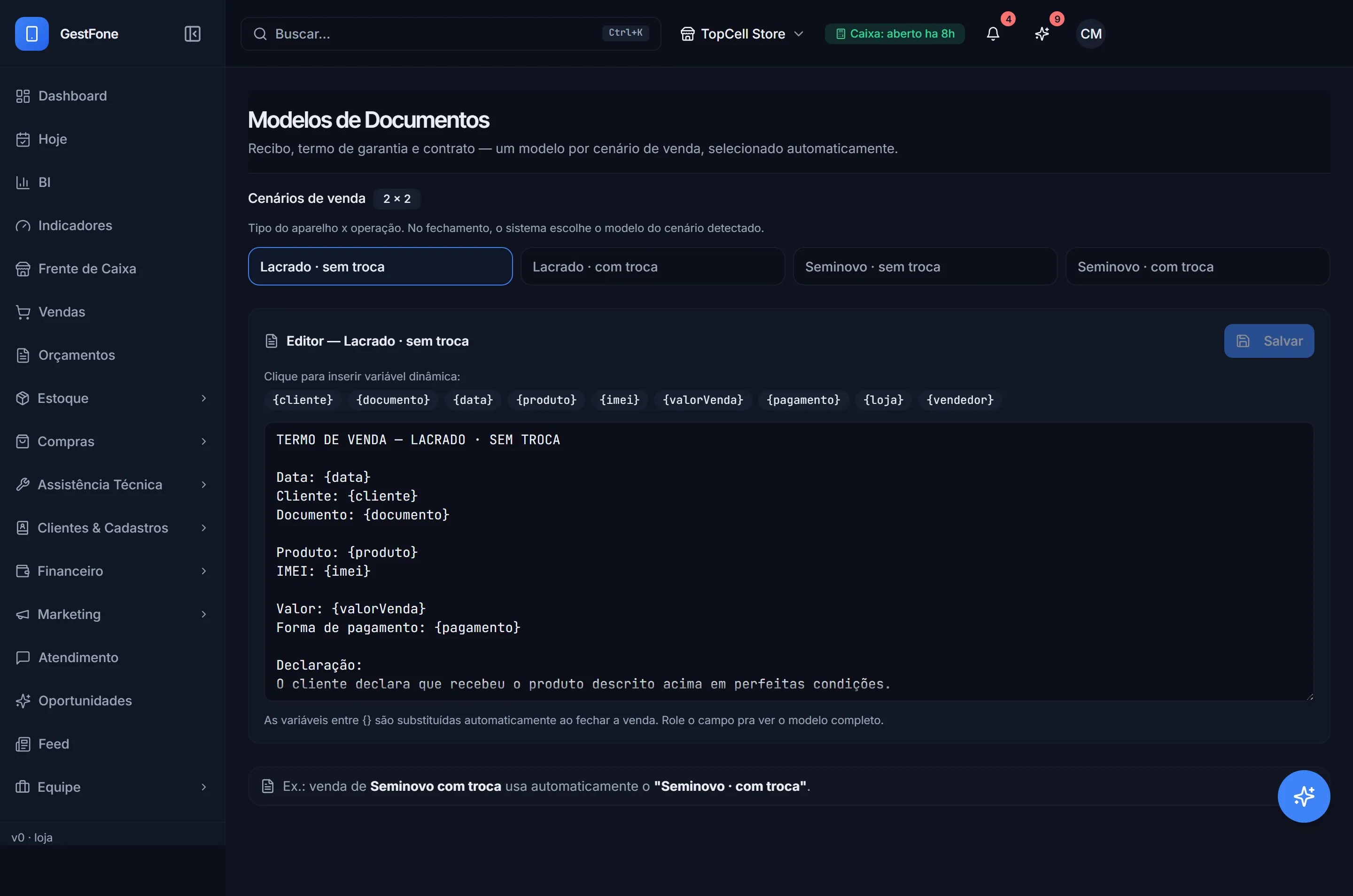Select the Seminovo · sem troca scenario
1353x896 pixels.
coord(925,266)
